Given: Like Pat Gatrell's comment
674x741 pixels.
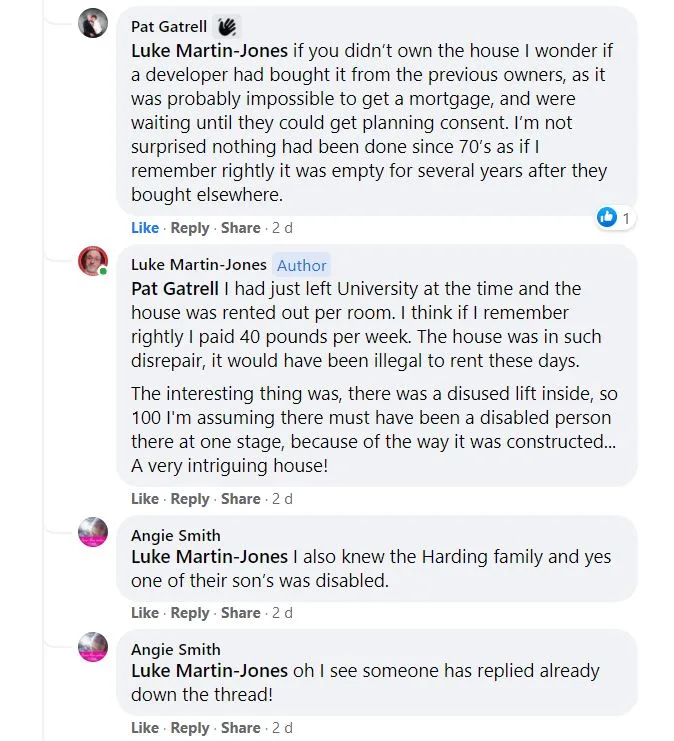Looking at the screenshot, I should coord(145,228).
